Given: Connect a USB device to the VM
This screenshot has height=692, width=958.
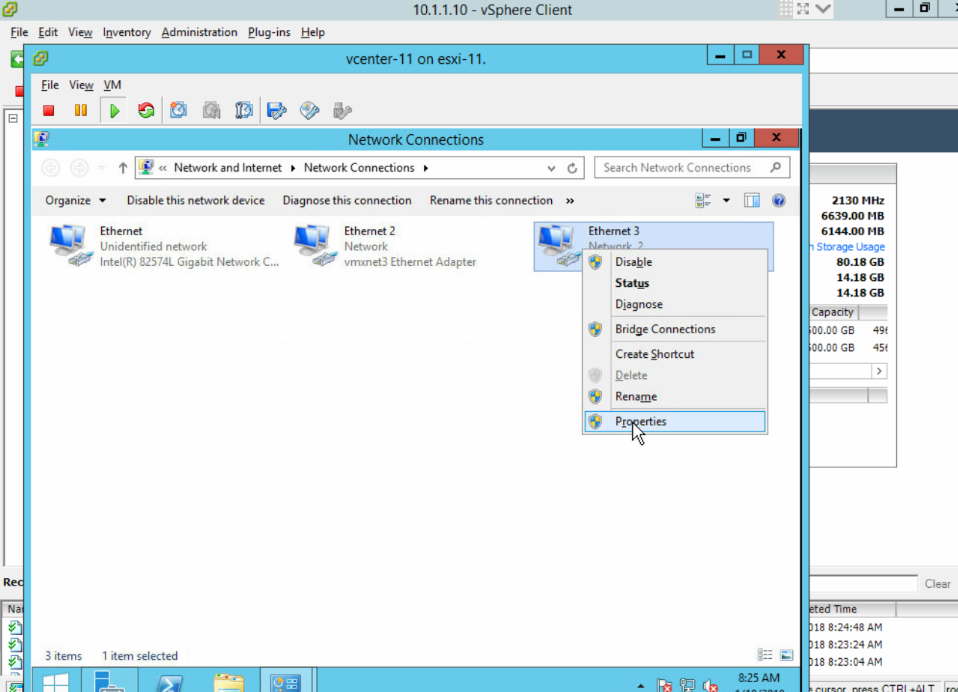Looking at the screenshot, I should (342, 110).
